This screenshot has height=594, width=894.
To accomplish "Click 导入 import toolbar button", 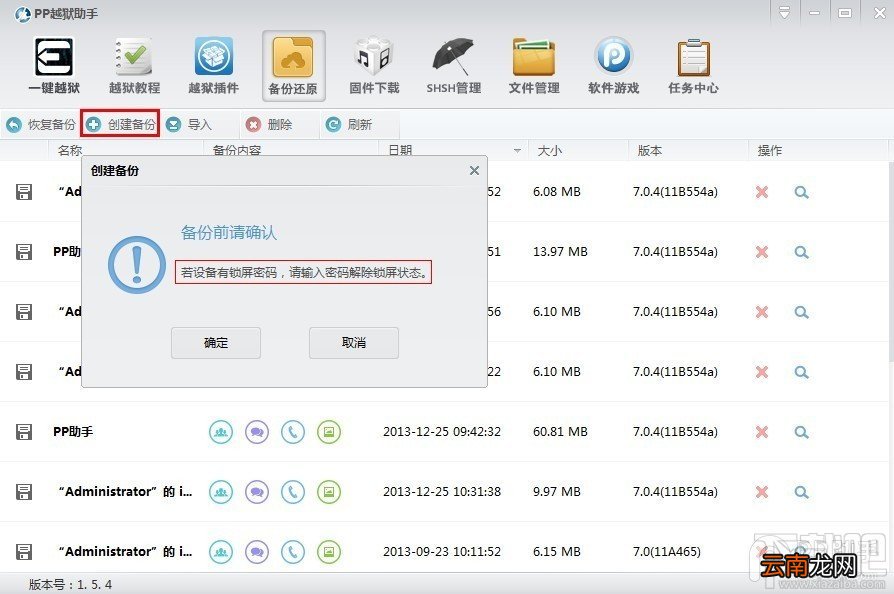I will point(189,124).
